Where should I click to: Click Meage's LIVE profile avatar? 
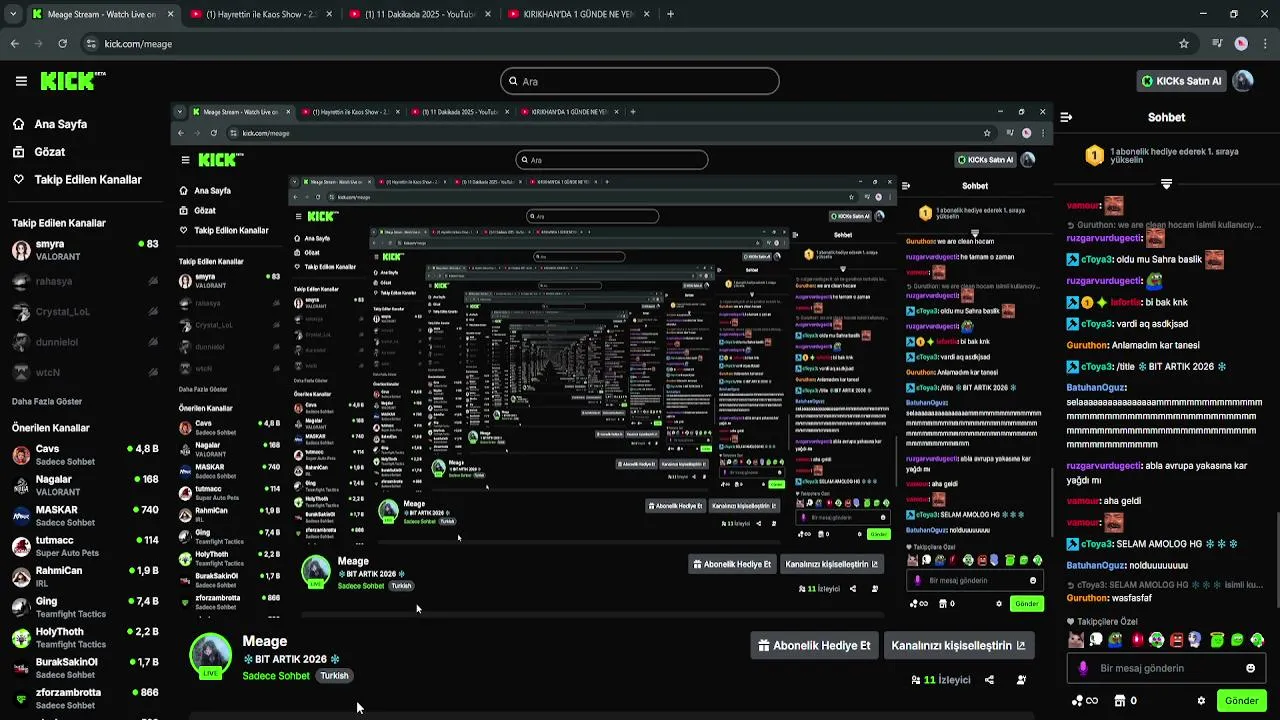click(210, 655)
